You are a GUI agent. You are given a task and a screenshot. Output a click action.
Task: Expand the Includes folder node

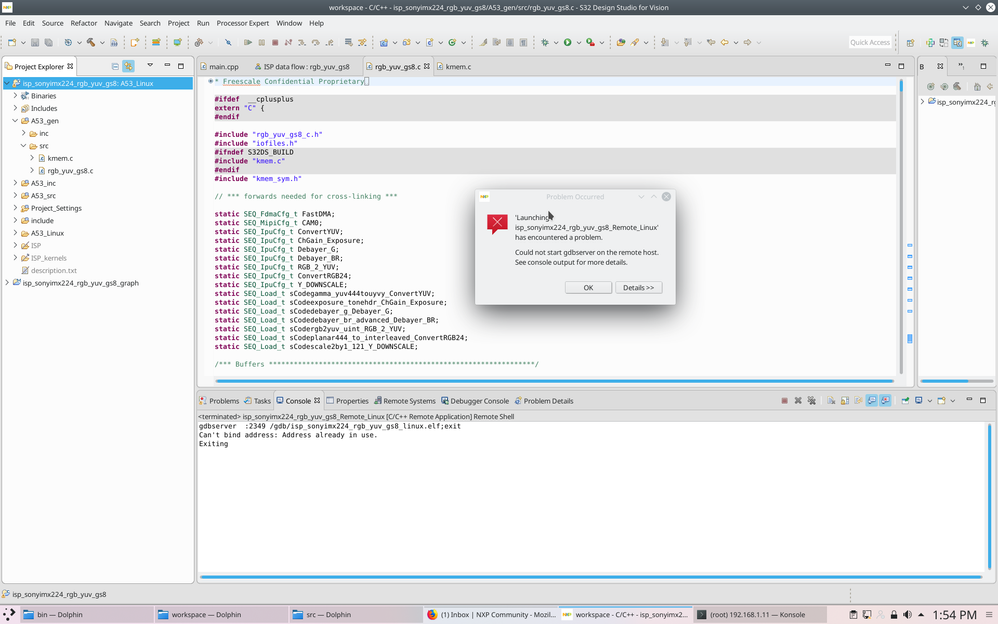click(x=15, y=108)
